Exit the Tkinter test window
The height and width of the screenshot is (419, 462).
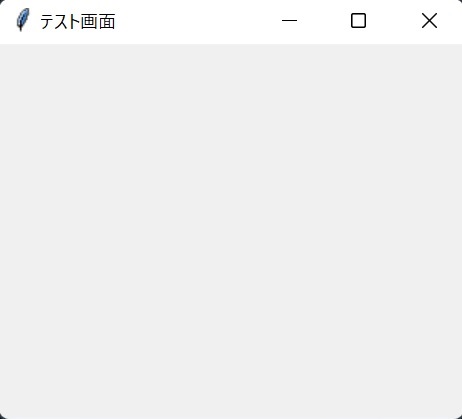coord(429,21)
